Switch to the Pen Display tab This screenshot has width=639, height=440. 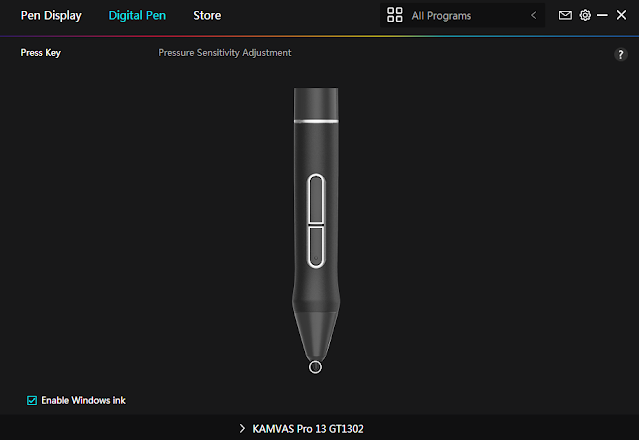coord(51,15)
